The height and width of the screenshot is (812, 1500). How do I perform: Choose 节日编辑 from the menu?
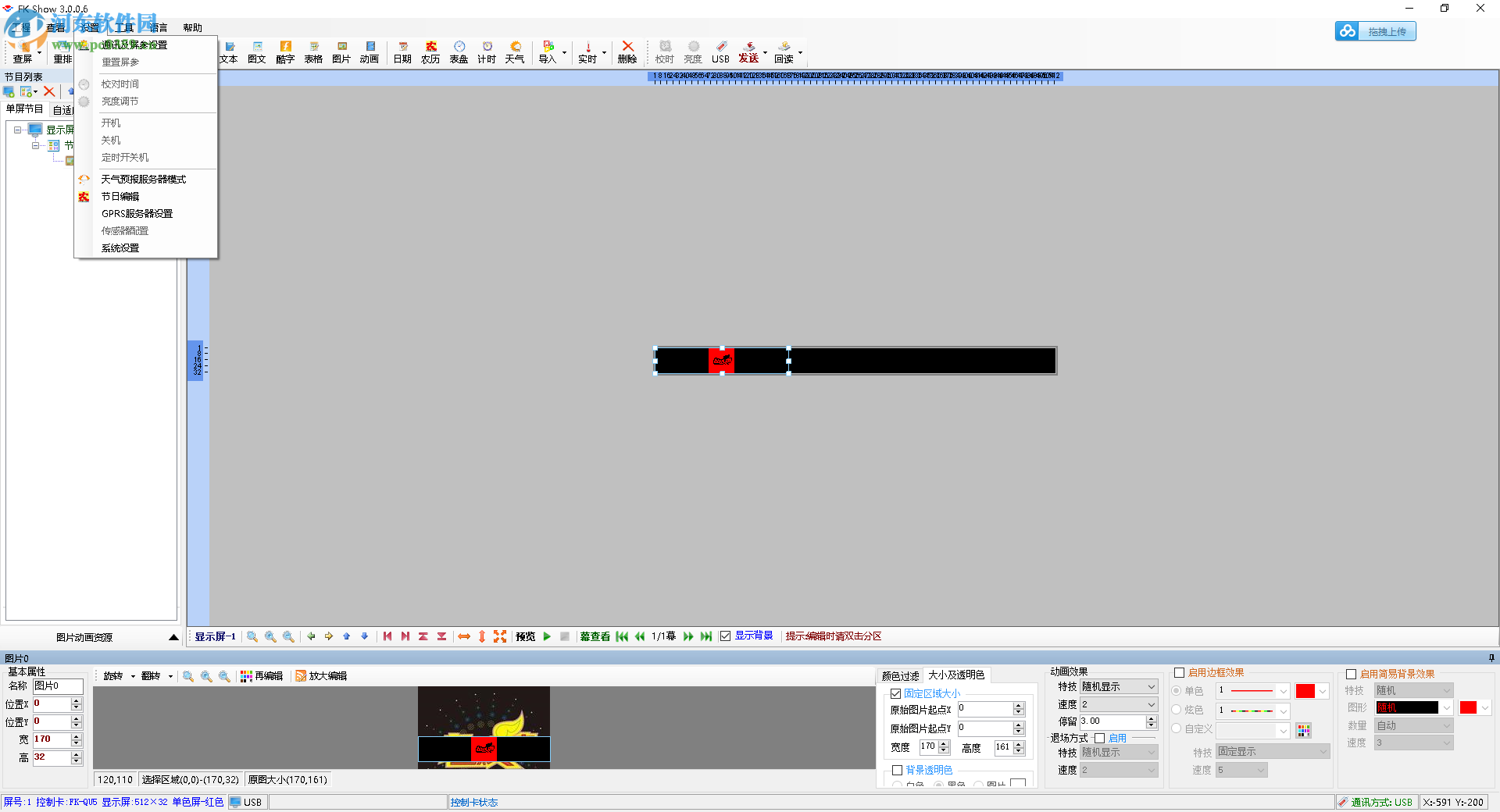point(120,197)
